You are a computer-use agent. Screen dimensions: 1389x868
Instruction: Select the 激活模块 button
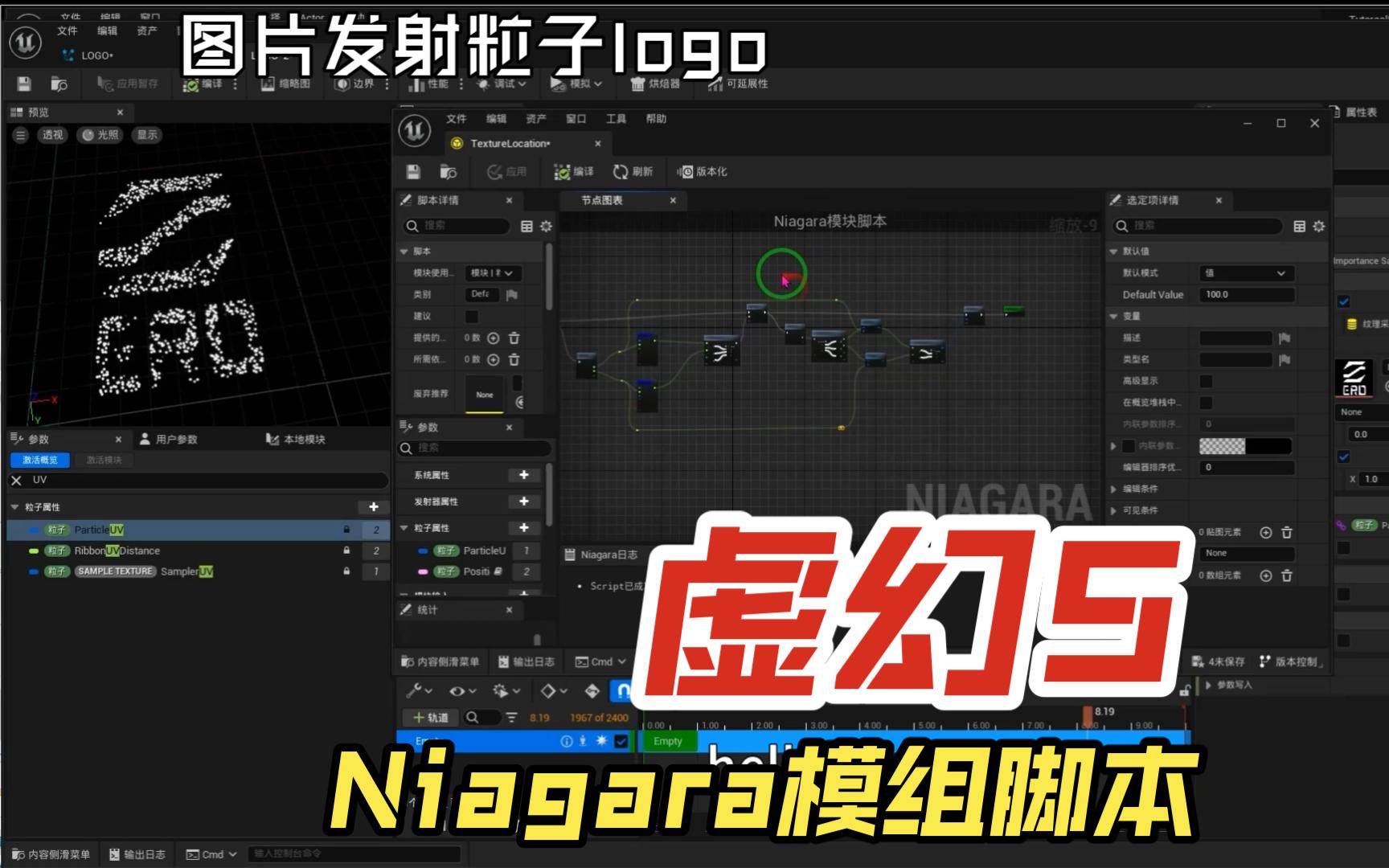104,460
